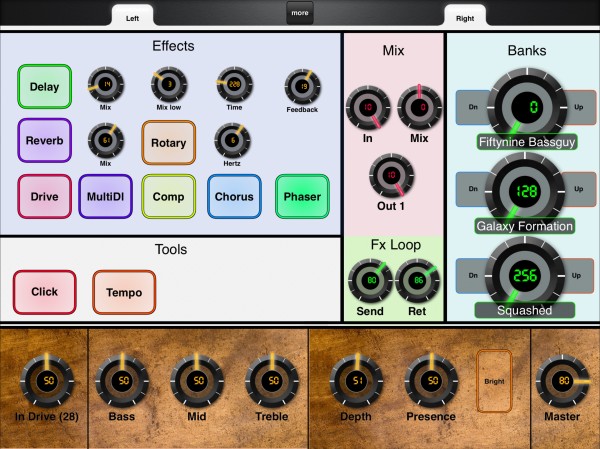Toggle the Reverb effect
Screen dimensions: 600x449
44,140
